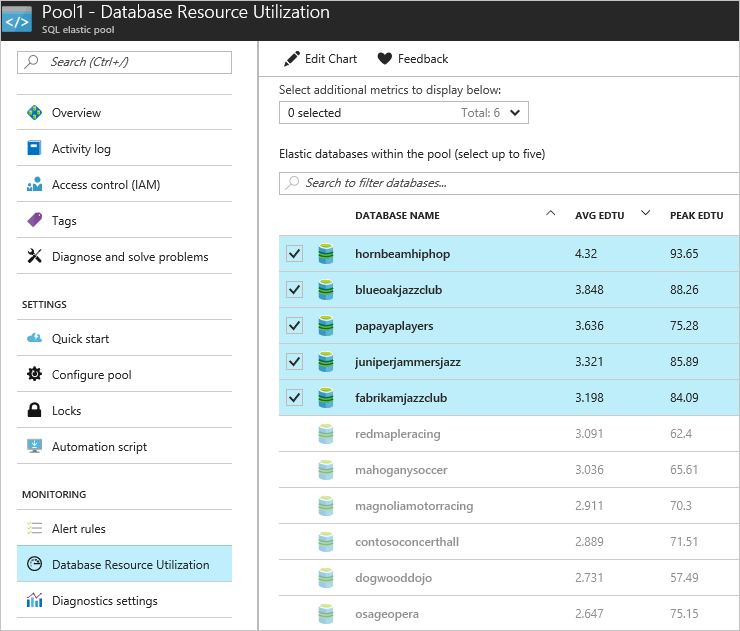This screenshot has height=631, width=740.
Task: Click the Quick start cloud icon
Action: coord(34,338)
